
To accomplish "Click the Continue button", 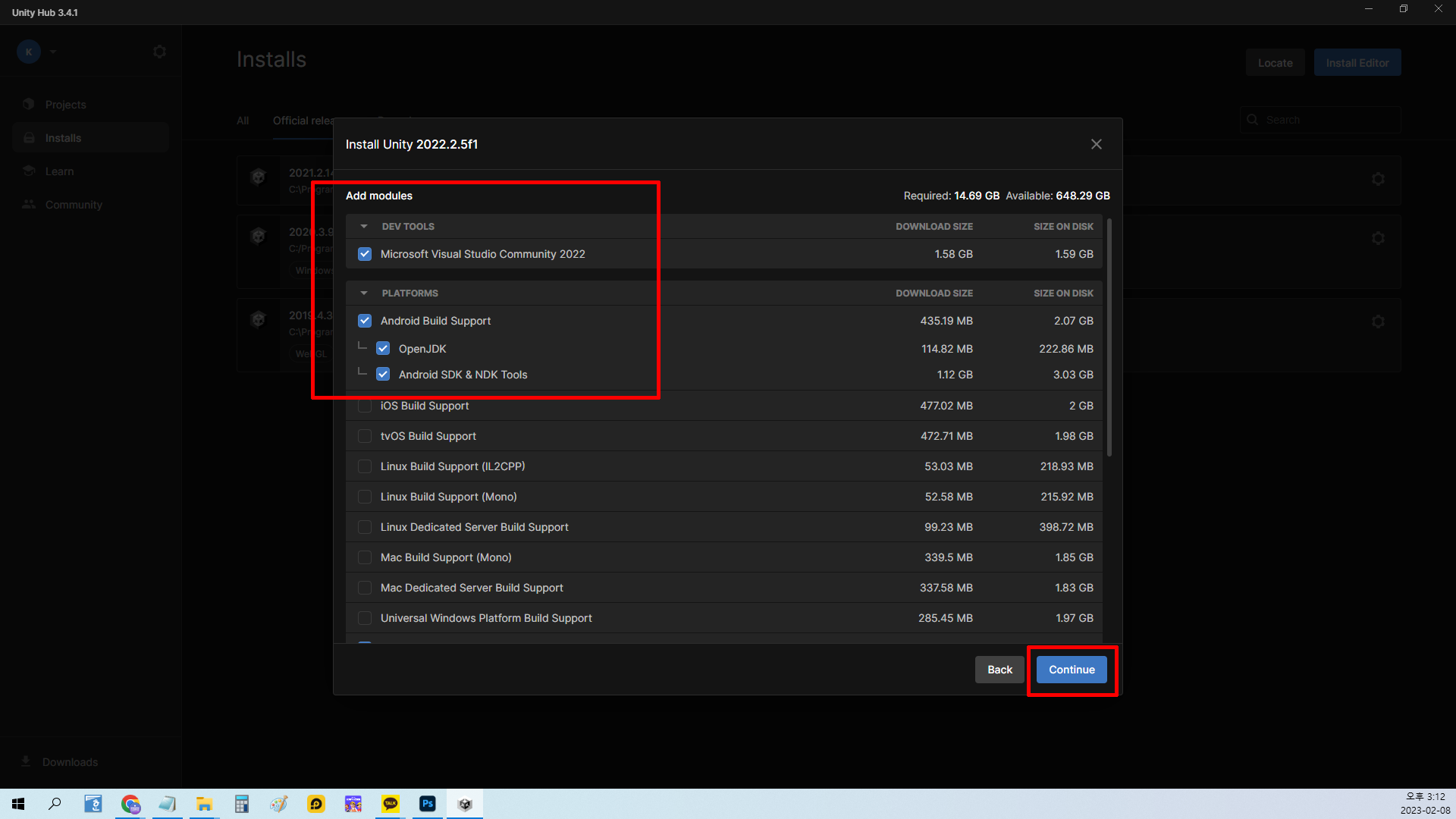I will click(x=1072, y=670).
